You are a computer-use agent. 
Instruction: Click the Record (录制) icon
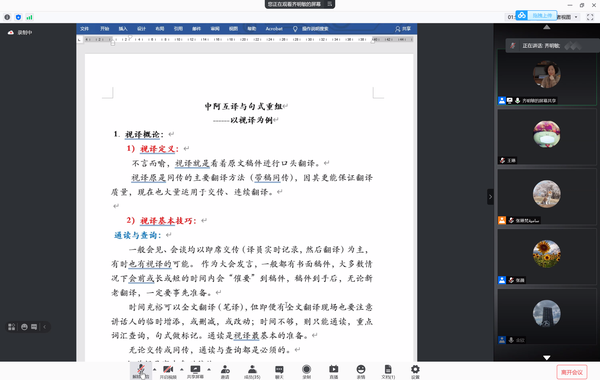(x=307, y=371)
